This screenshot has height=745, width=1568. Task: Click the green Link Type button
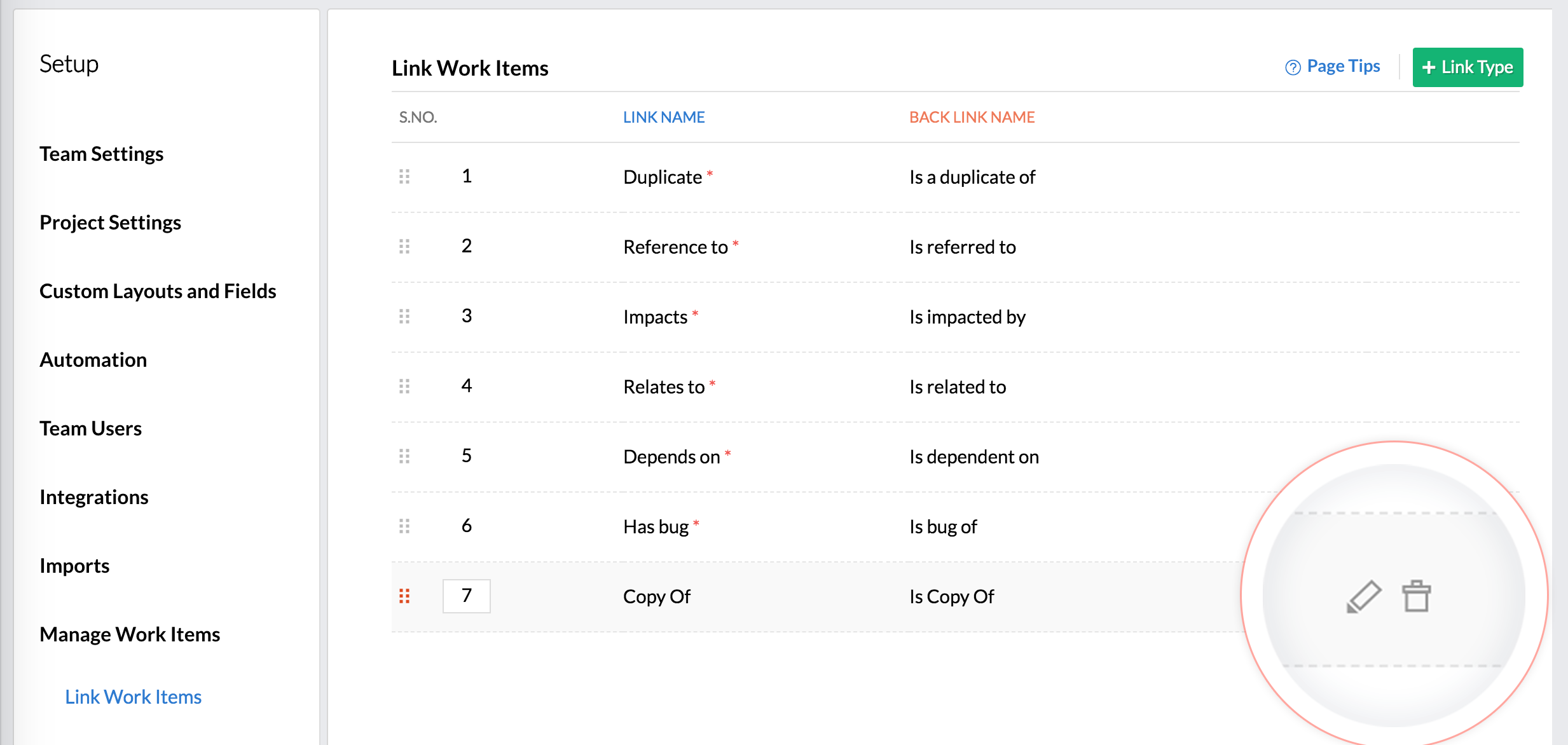1468,67
